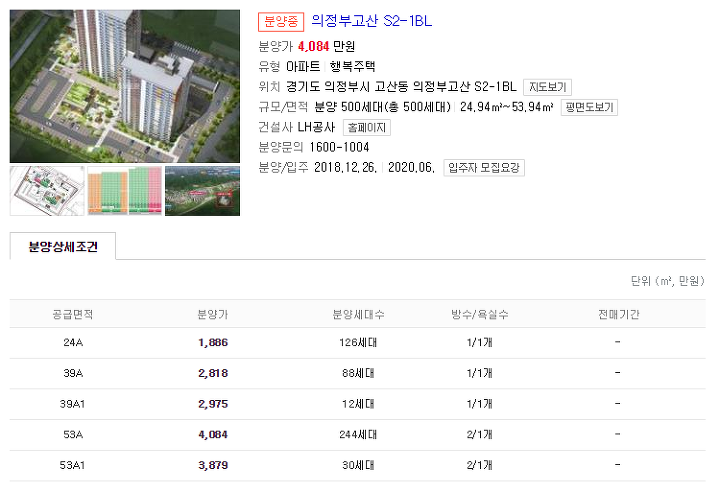Select the 분양상세조건 tab
This screenshot has height=492, width=720.
63,247
